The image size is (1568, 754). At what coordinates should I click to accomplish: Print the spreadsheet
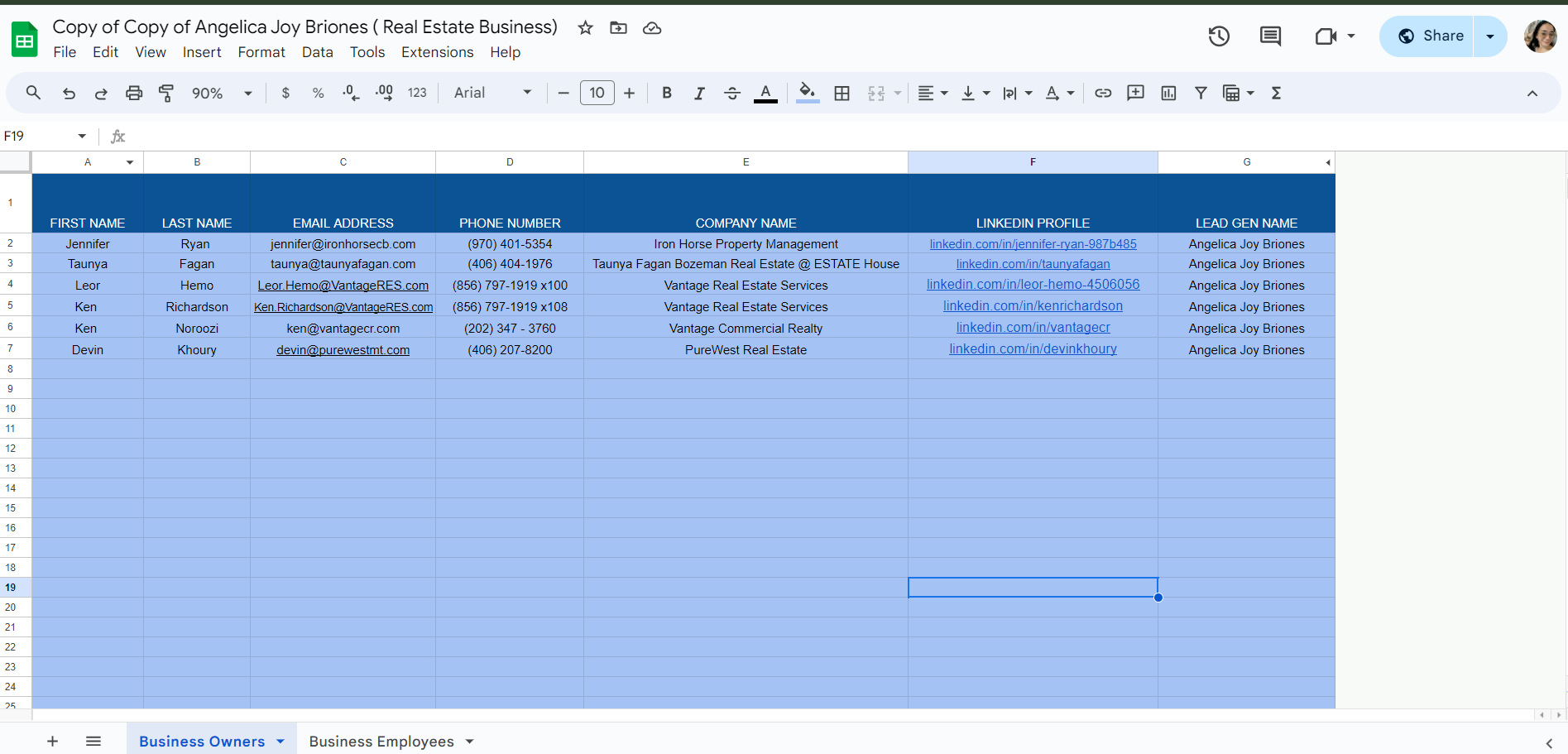coord(134,93)
